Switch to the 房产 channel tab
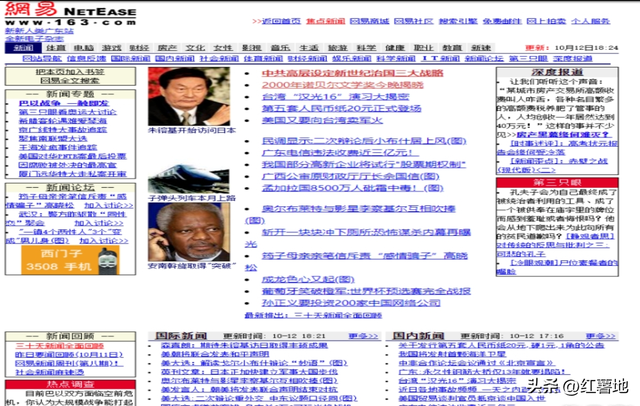This screenshot has height=406, width=640. (167, 48)
